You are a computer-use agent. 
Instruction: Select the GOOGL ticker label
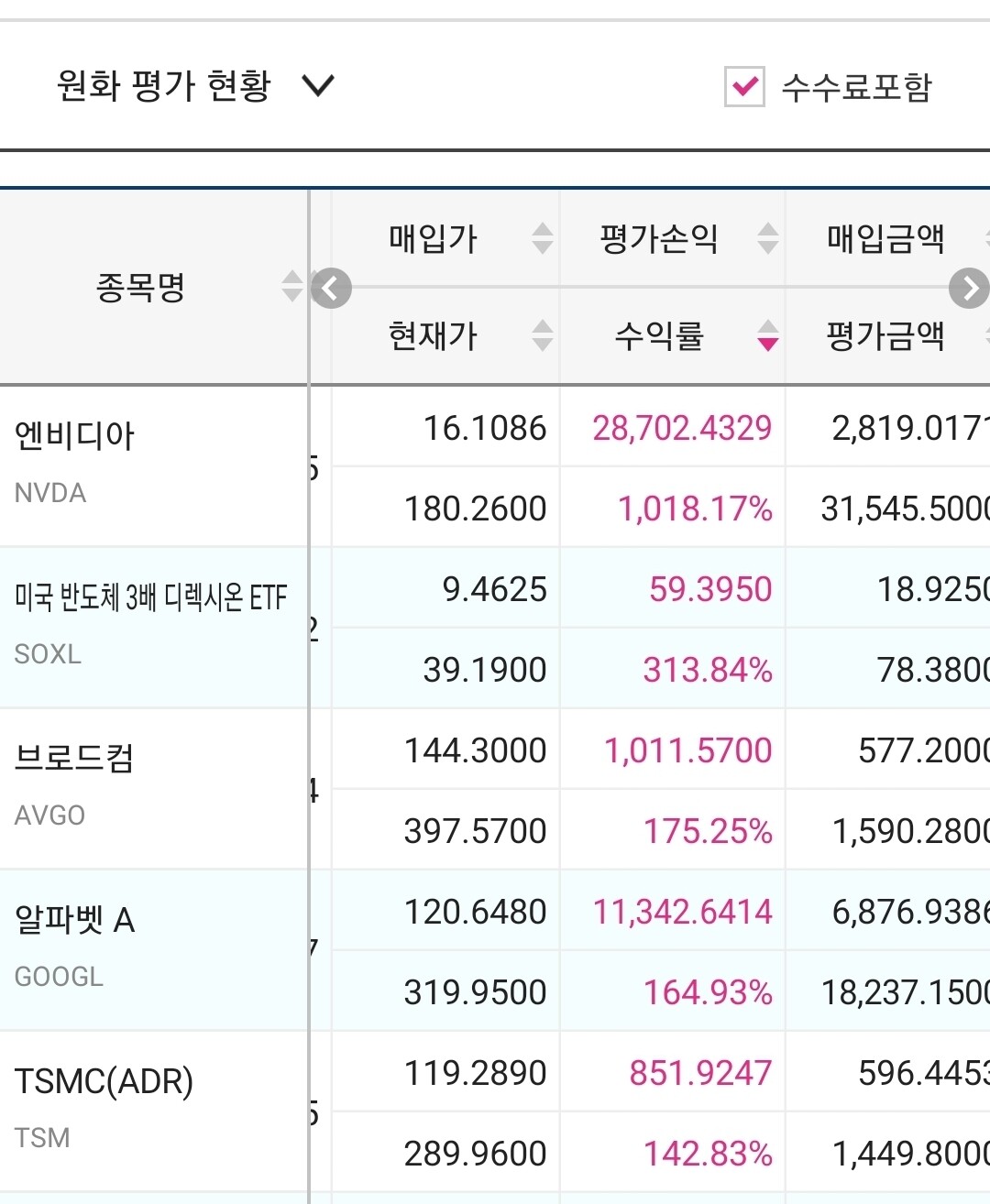59,977
